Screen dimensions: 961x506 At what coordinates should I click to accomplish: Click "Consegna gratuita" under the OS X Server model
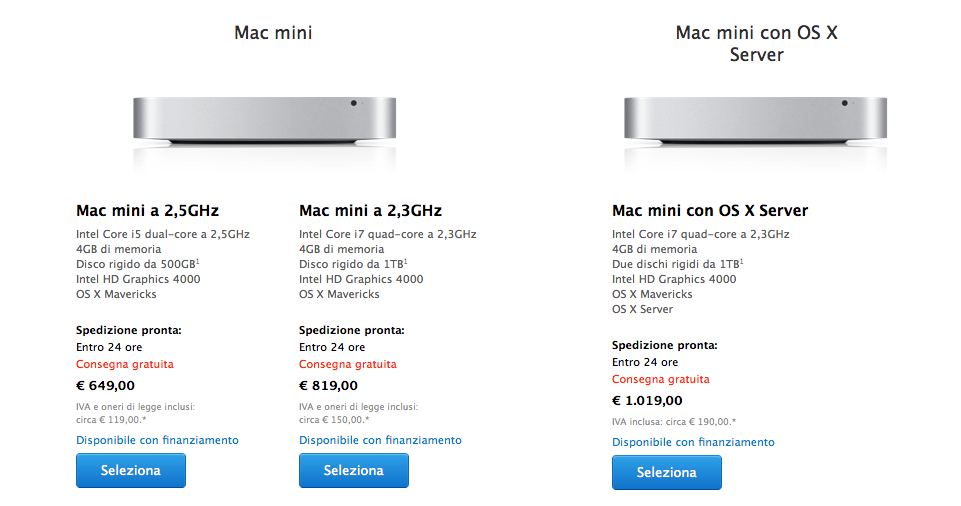point(660,380)
